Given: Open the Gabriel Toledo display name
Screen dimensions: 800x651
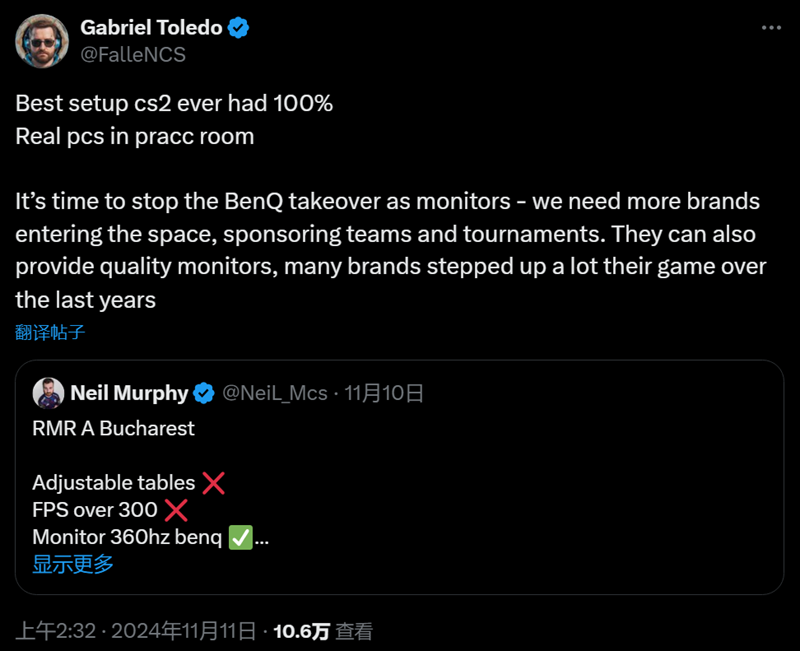Looking at the screenshot, I should tap(151, 28).
